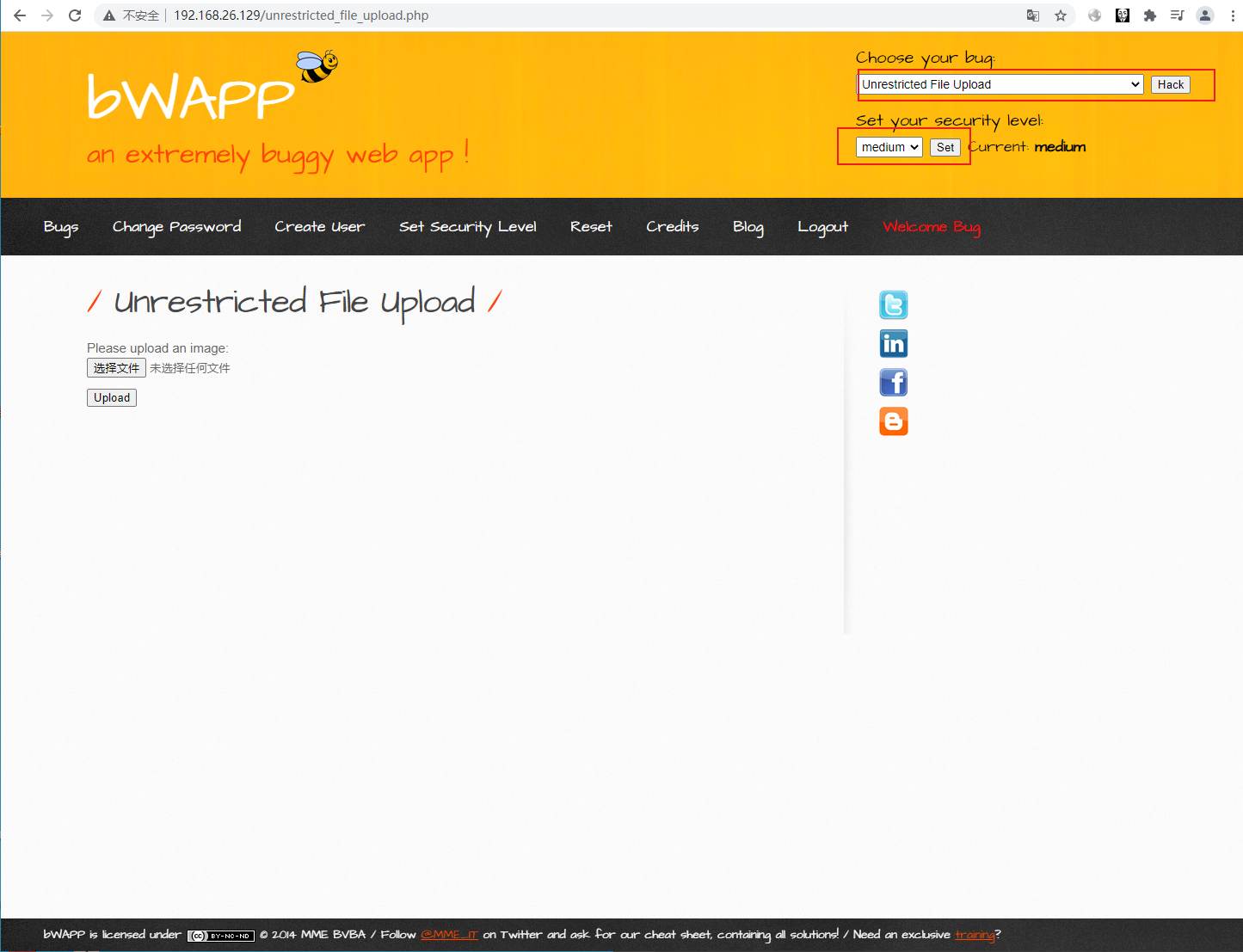
Task: Follow the @MME_IT Twitter link
Action: 449,935
